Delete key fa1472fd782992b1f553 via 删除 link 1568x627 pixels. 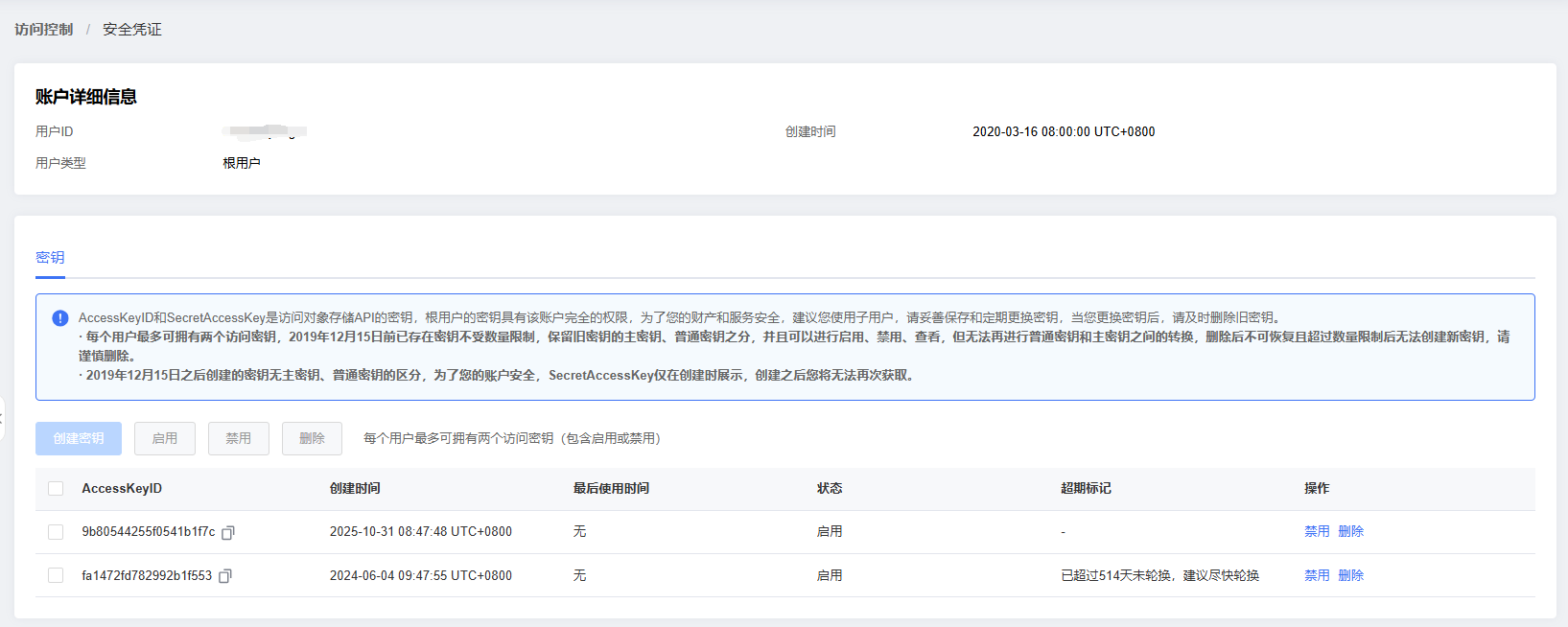1350,575
